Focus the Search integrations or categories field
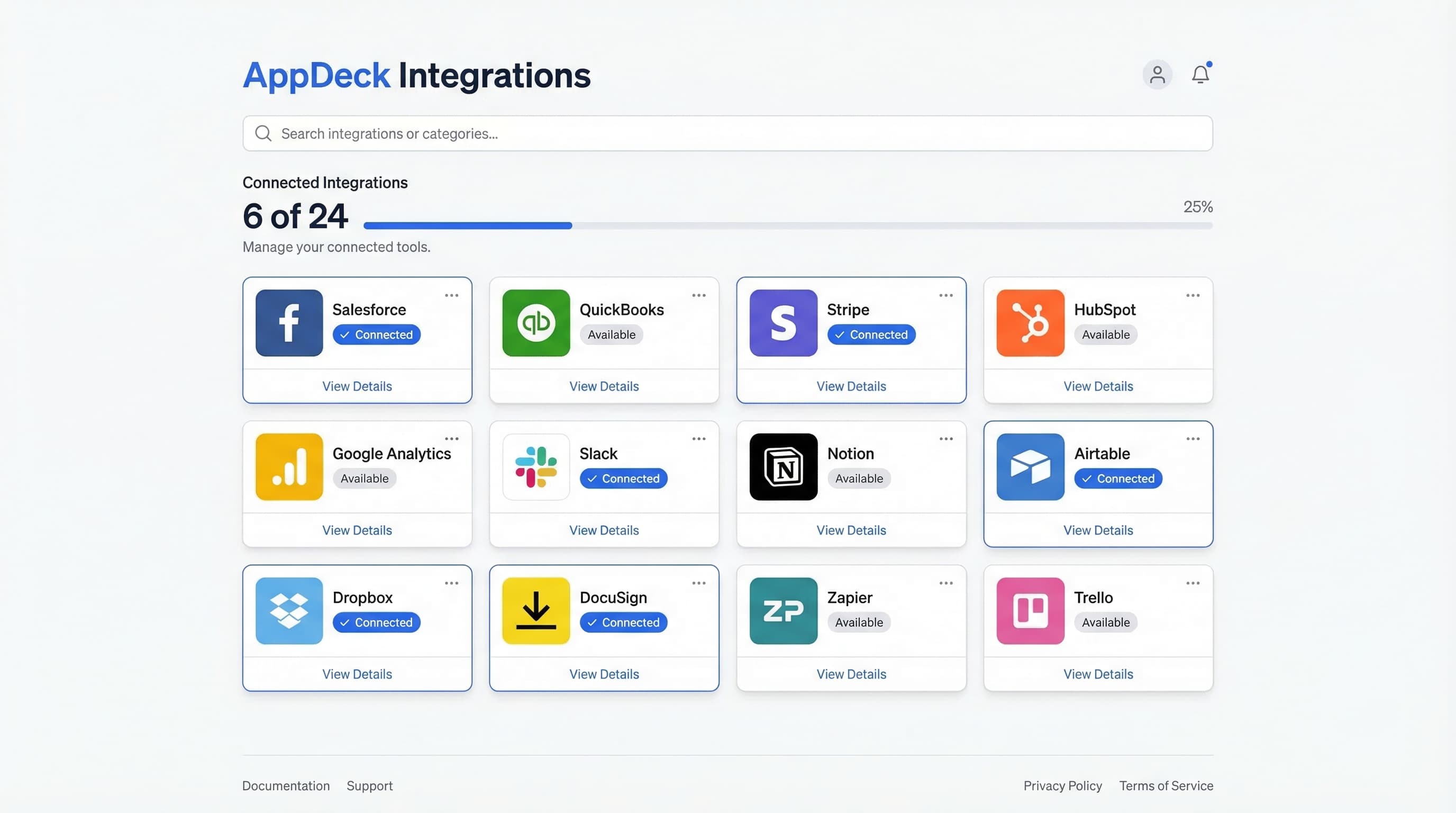The width and height of the screenshot is (1456, 813). [727, 133]
